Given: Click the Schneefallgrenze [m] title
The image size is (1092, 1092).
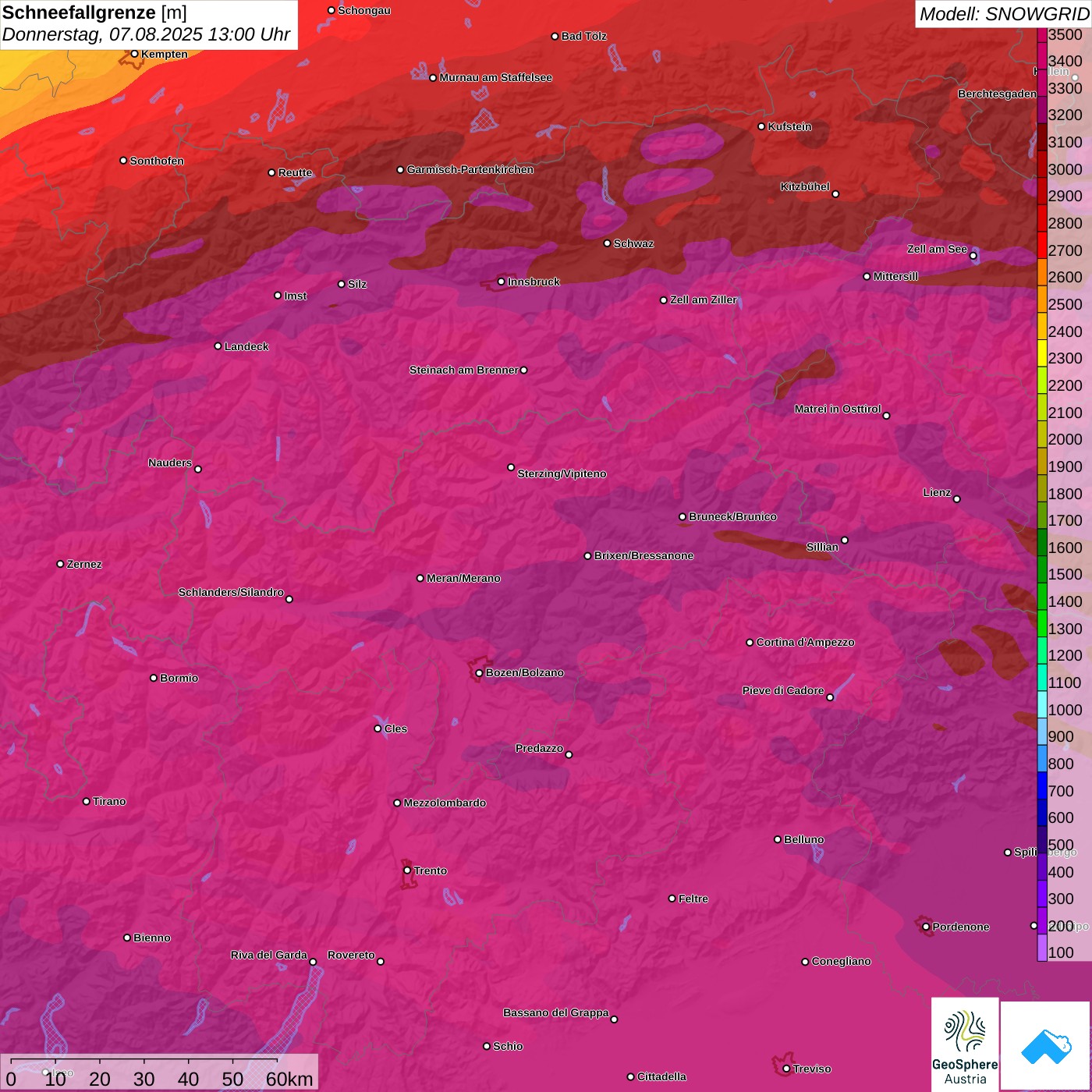Looking at the screenshot, I should coord(94,12).
